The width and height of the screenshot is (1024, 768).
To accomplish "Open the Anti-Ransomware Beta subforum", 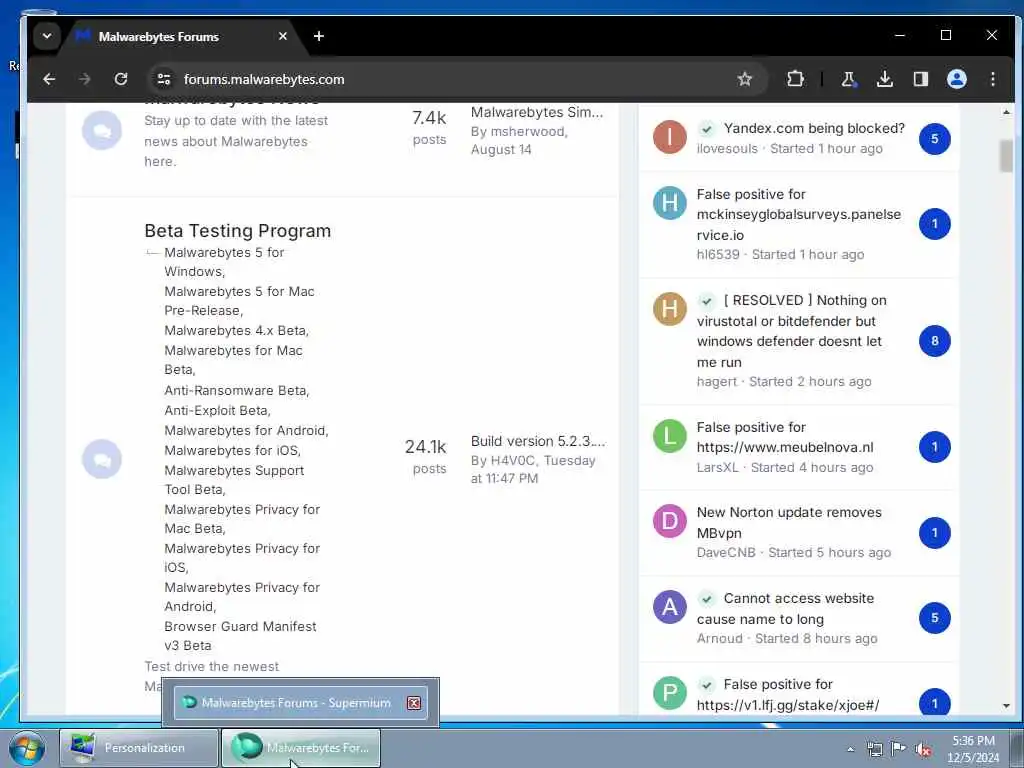I will coord(236,391).
